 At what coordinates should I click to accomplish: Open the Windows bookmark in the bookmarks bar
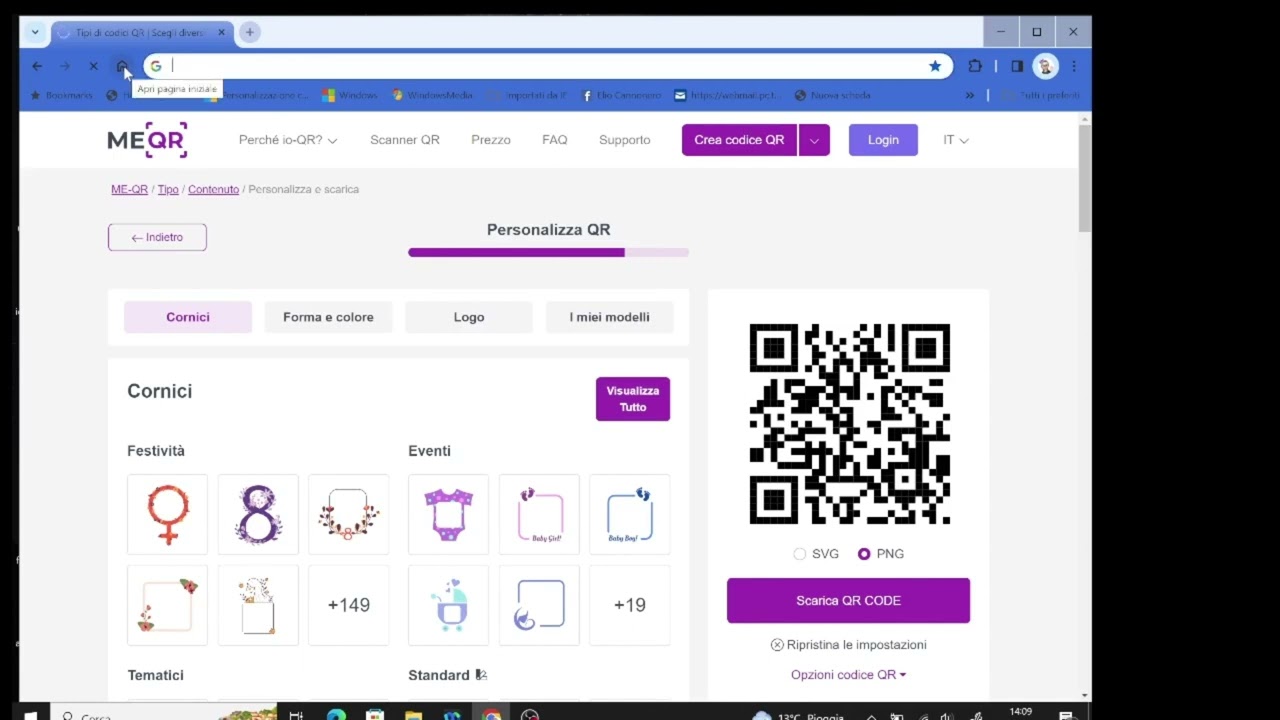tap(350, 95)
